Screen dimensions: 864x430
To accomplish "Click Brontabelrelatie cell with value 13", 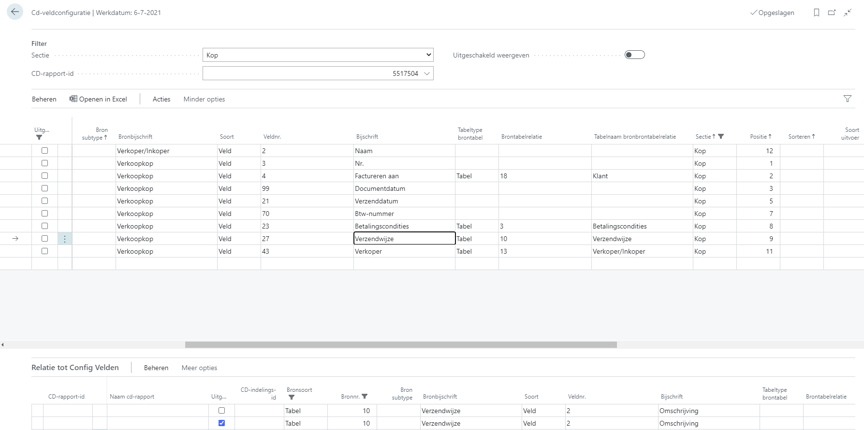I will [545, 251].
